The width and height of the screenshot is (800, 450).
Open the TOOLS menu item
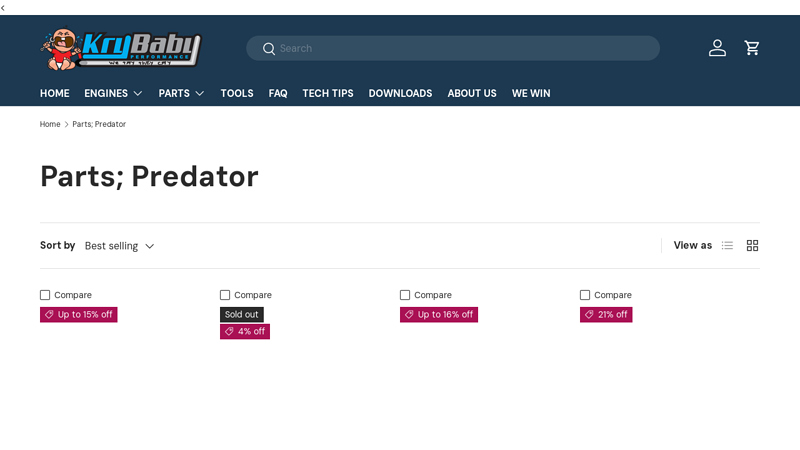[x=237, y=93]
